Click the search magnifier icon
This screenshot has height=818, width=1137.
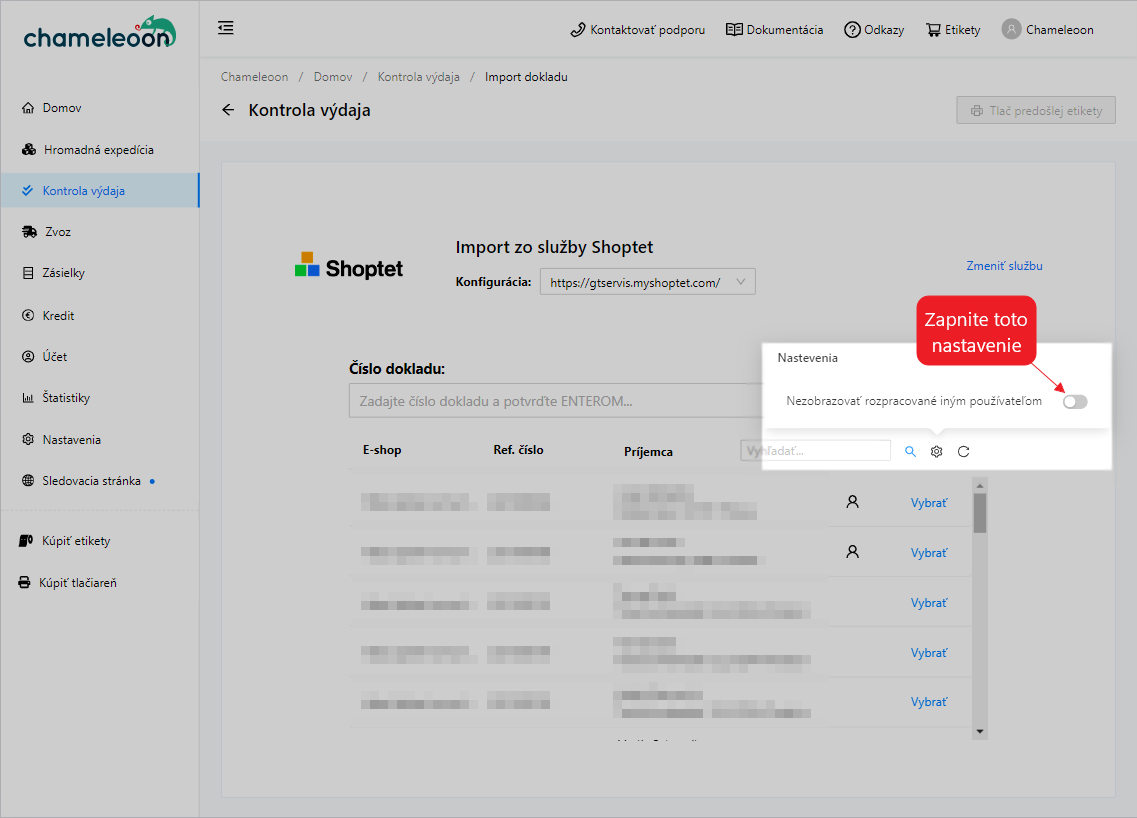click(x=910, y=451)
